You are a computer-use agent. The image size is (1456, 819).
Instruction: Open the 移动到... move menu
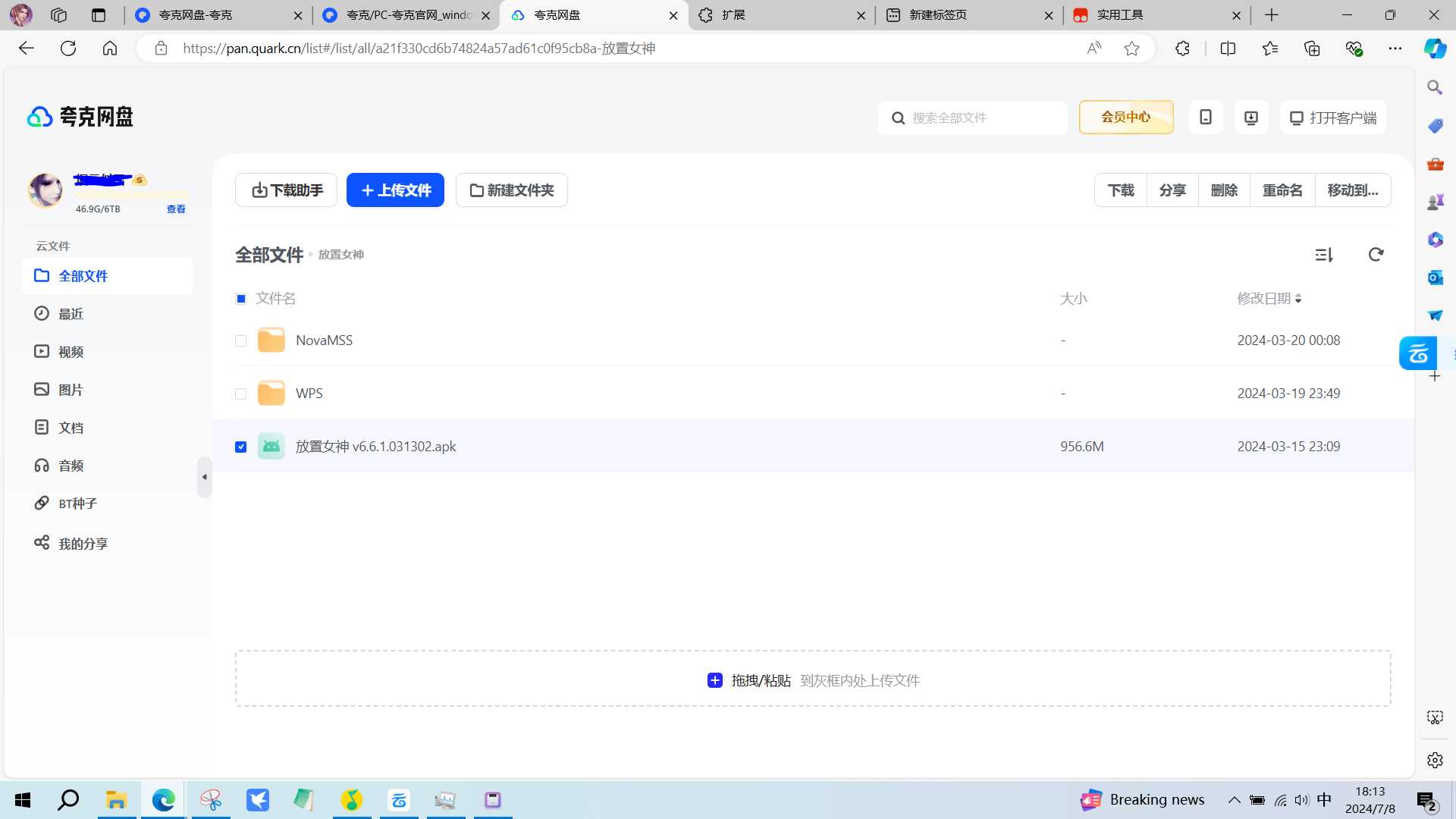click(x=1353, y=190)
